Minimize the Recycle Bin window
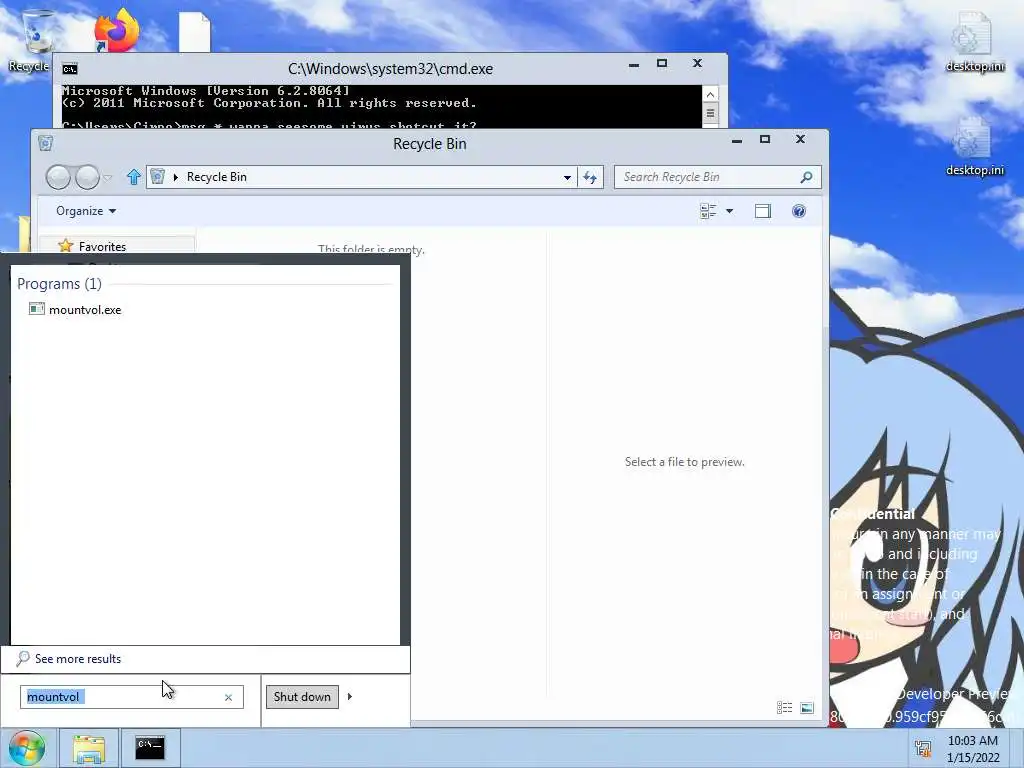The width and height of the screenshot is (1024, 768). coord(737,140)
